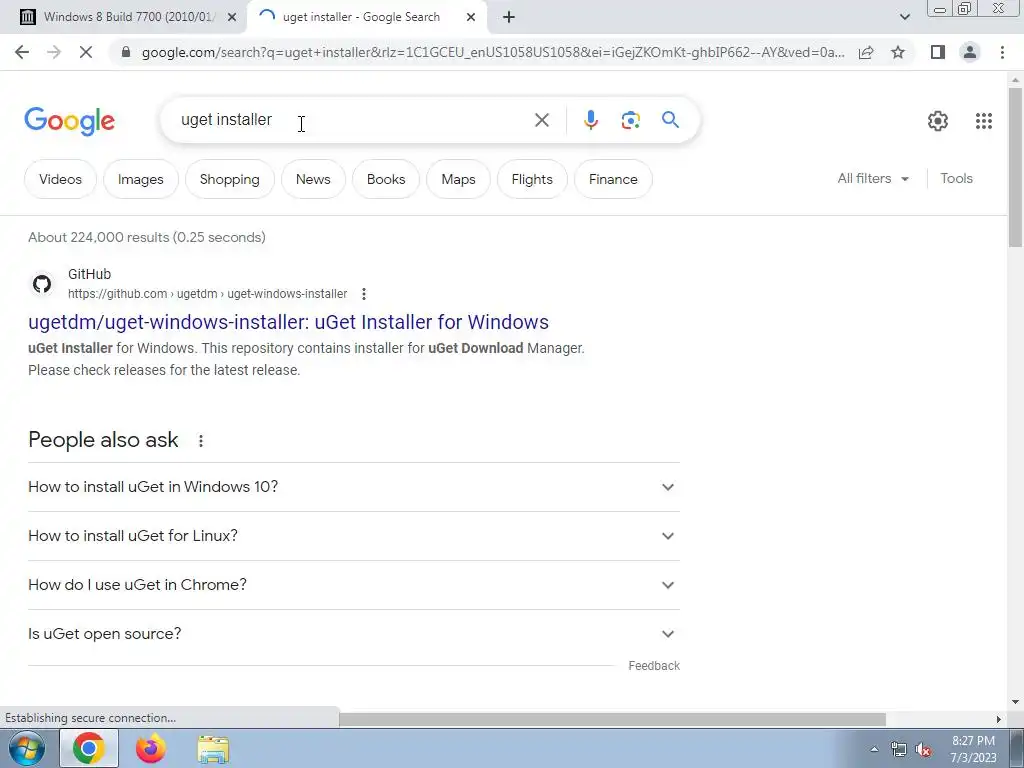1024x768 pixels.
Task: Click the padlock site info icon
Action: 126,52
